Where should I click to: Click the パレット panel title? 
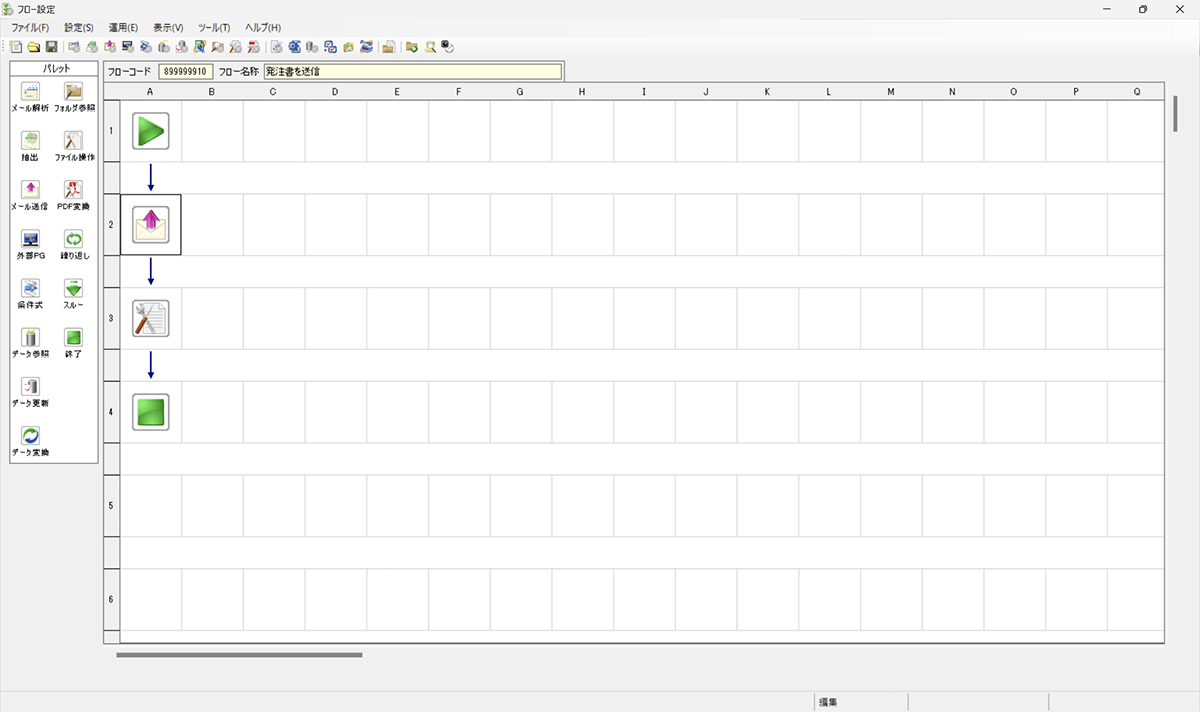pyautogui.click(x=55, y=68)
